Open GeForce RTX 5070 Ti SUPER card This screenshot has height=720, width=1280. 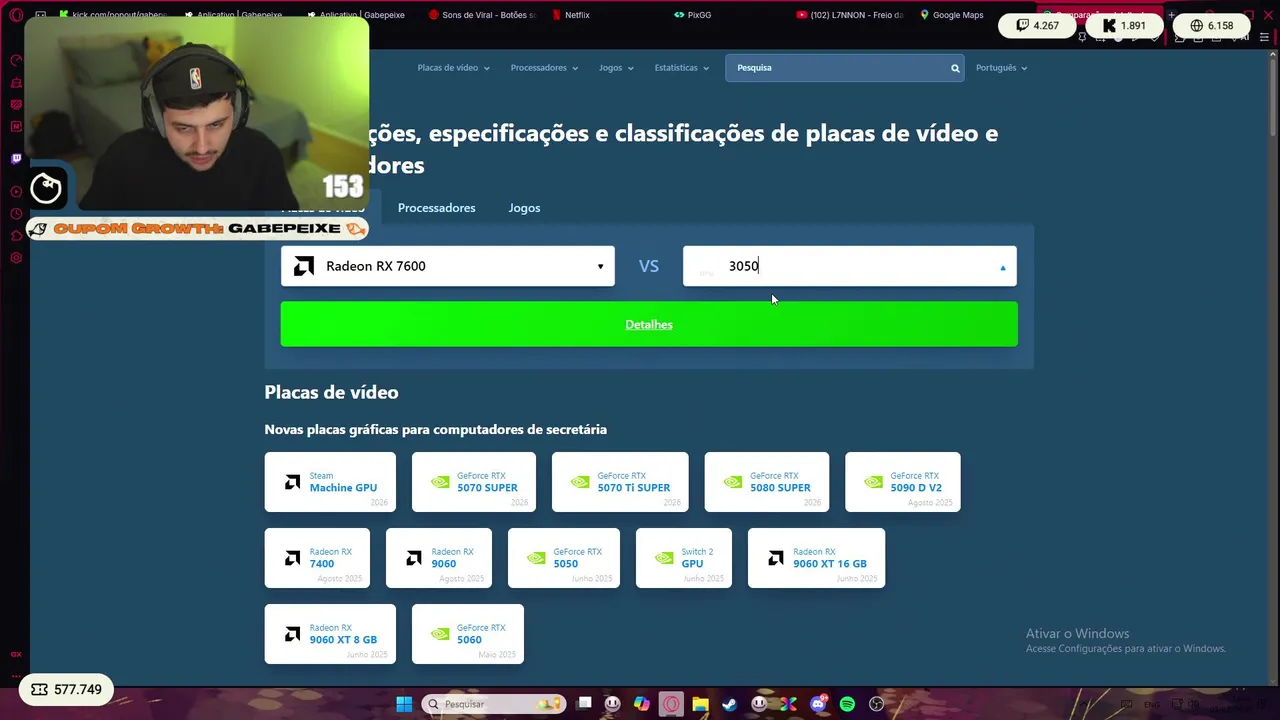tap(620, 482)
